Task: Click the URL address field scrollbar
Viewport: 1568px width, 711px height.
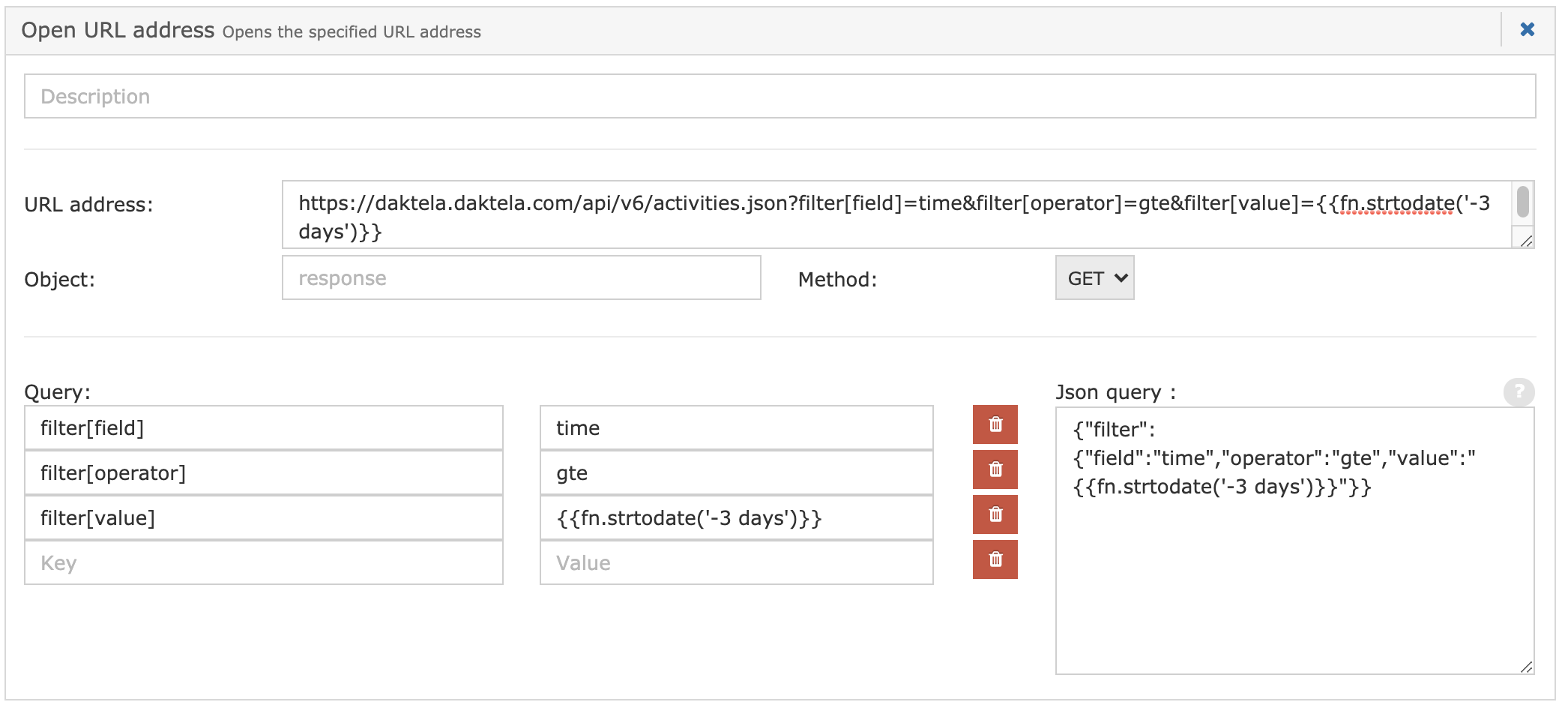Action: [x=1522, y=202]
